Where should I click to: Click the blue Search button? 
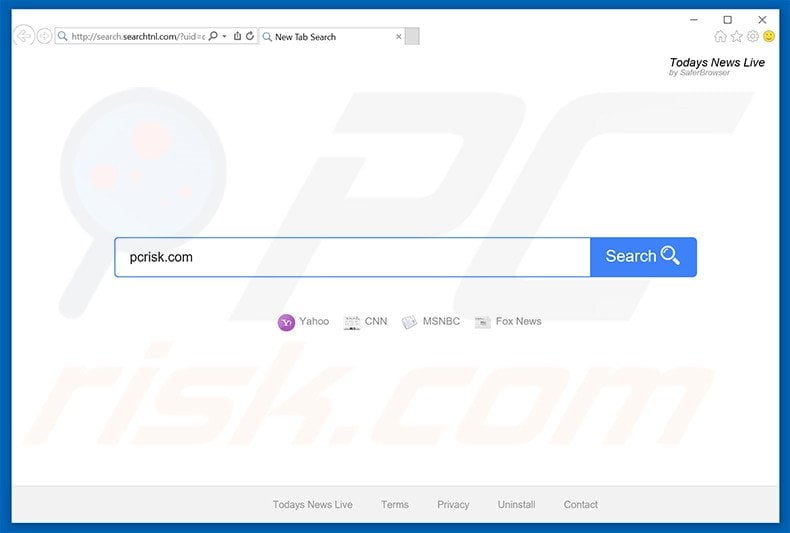pos(643,257)
